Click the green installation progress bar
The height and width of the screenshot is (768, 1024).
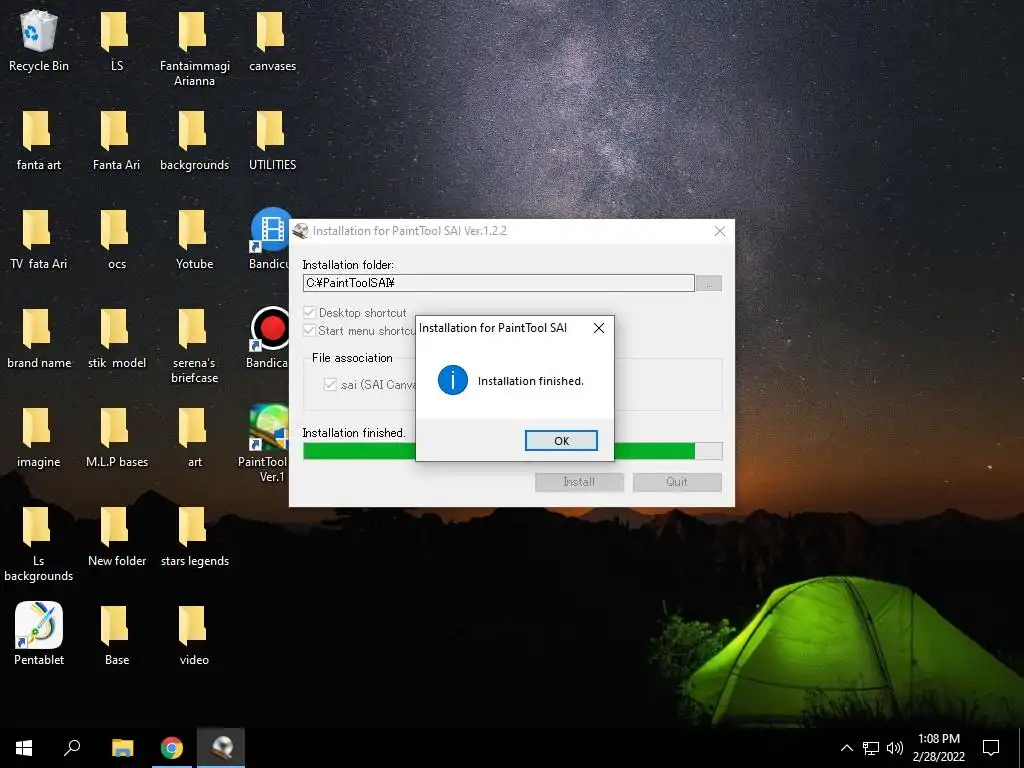point(513,451)
